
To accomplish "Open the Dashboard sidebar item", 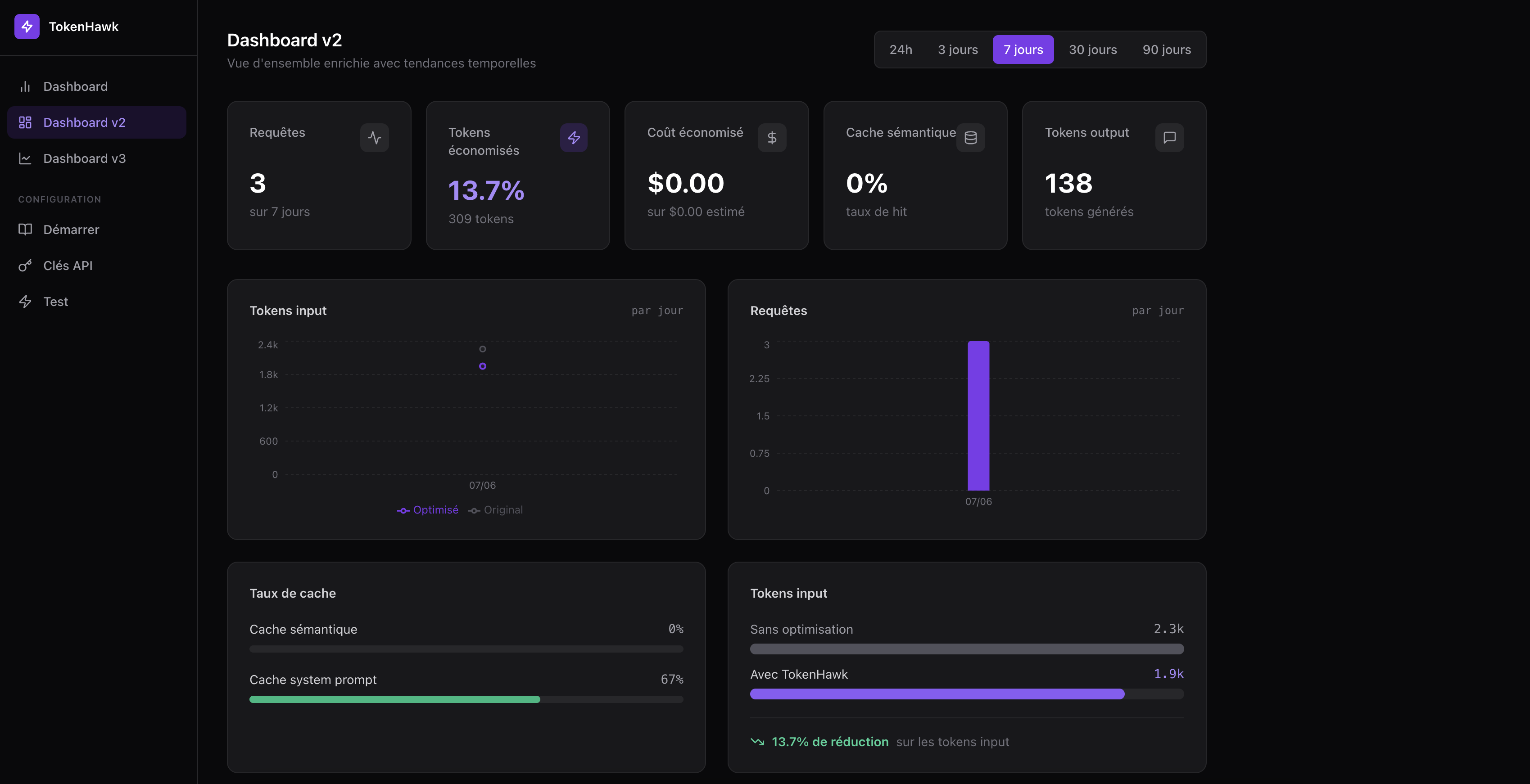I will pyautogui.click(x=97, y=87).
